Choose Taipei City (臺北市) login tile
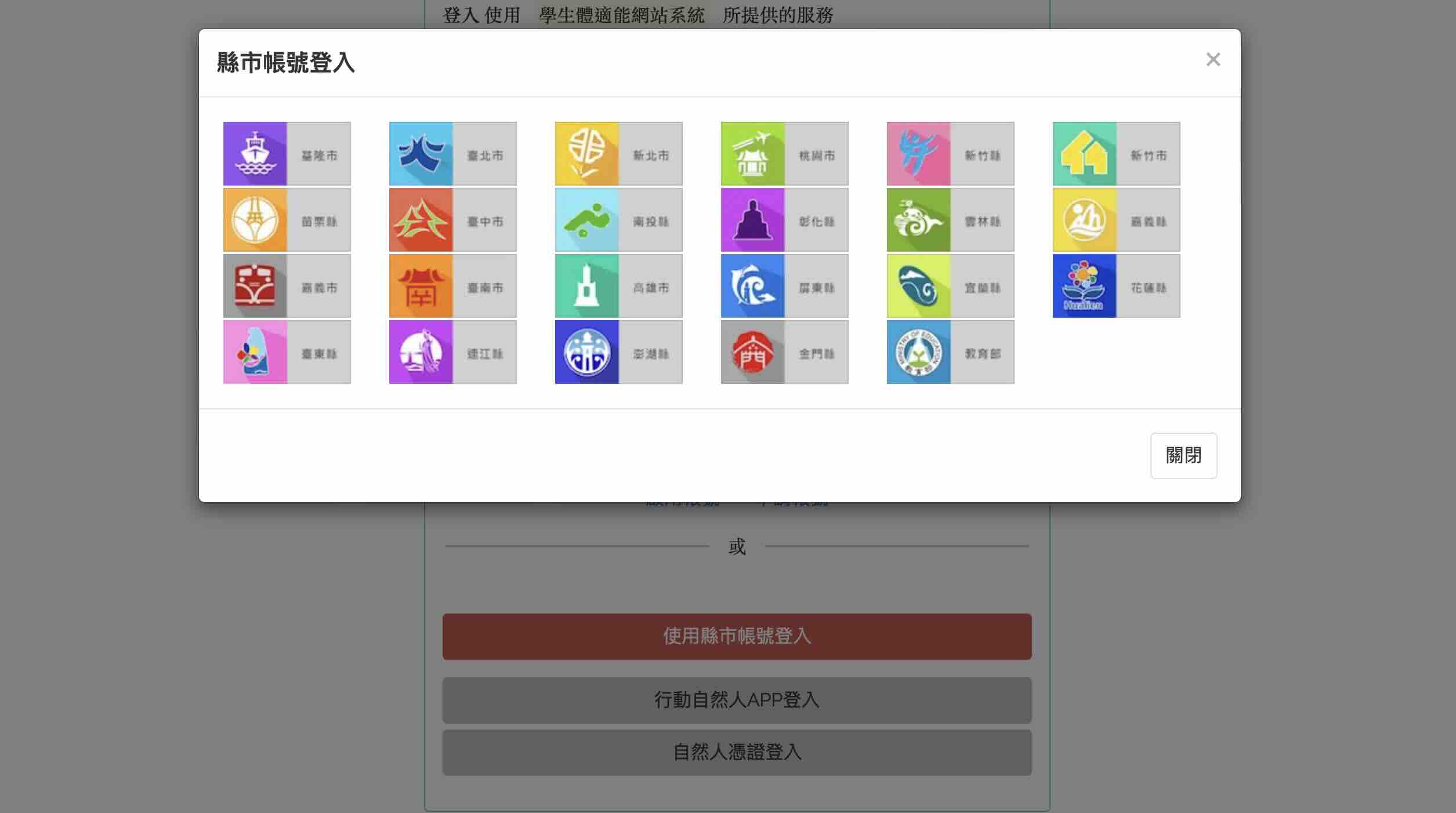 [x=452, y=154]
